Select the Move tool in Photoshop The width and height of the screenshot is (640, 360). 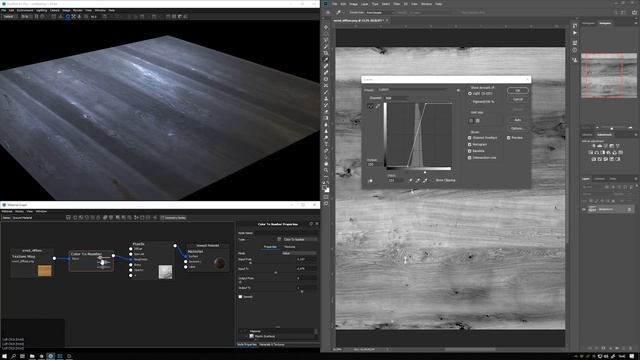coord(326,28)
